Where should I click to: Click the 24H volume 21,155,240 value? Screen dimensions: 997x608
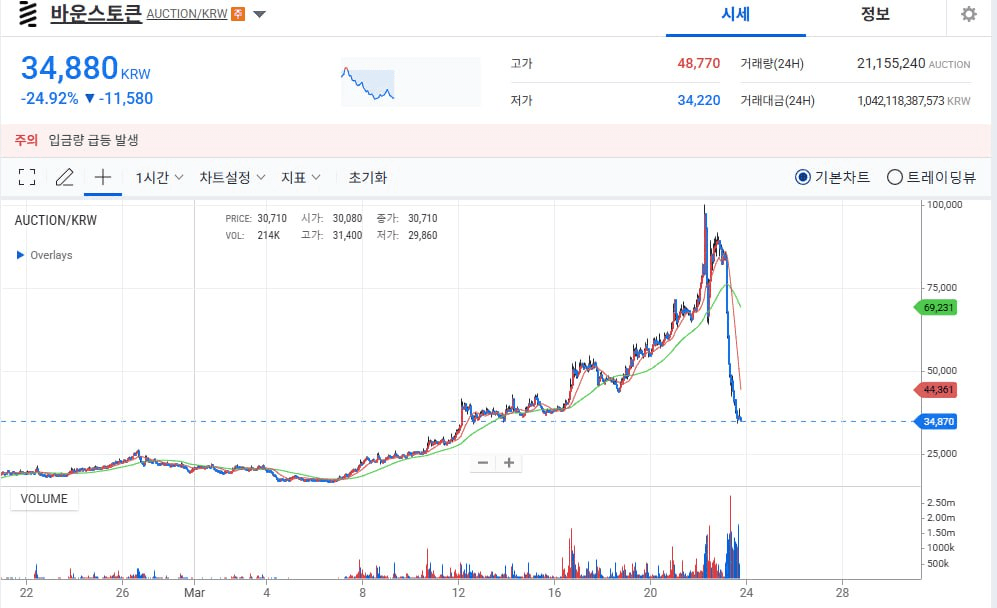pyautogui.click(x=891, y=63)
